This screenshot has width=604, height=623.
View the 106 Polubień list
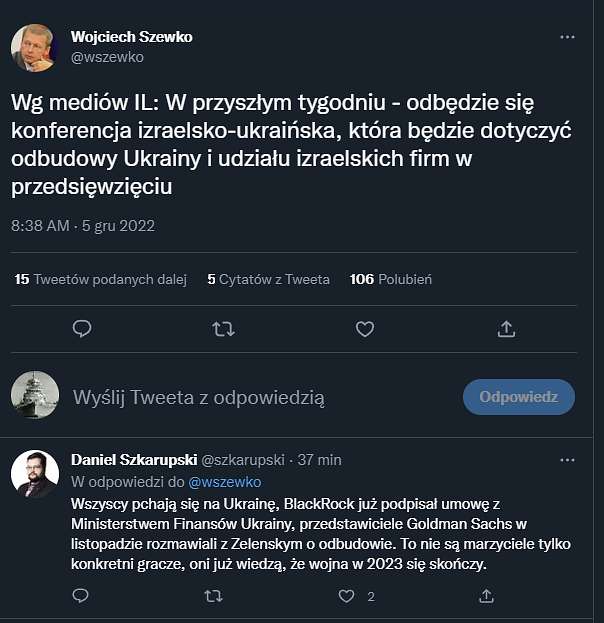(x=391, y=279)
